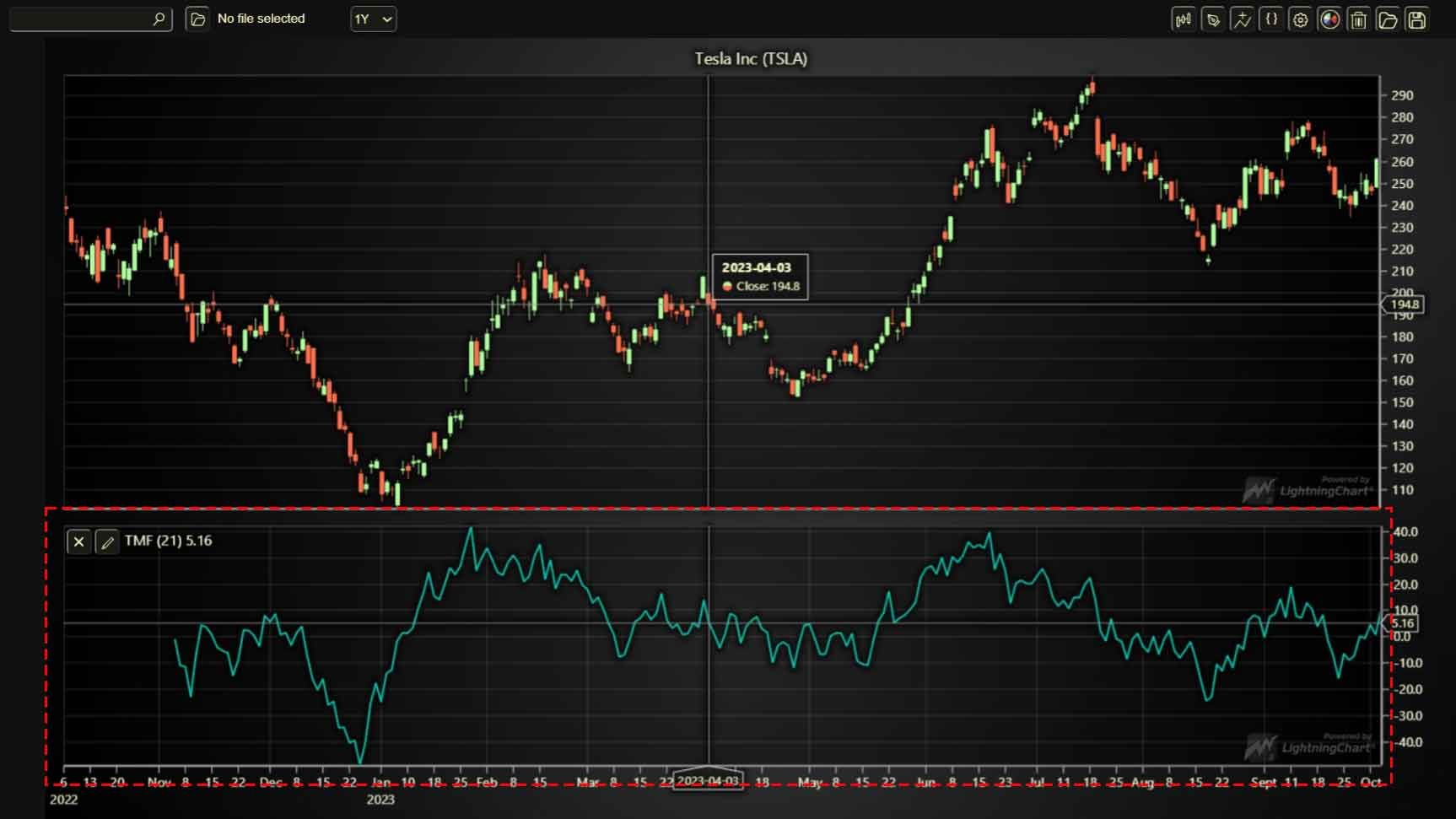
Task: Click the 250 price axis label
Action: coord(1402,183)
